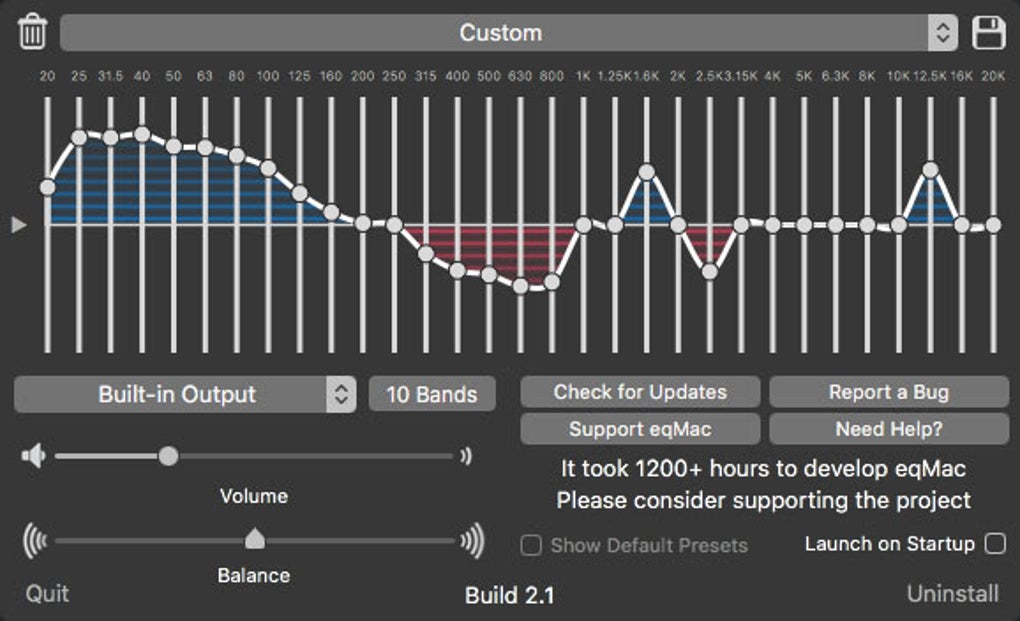
Task: Click the Uninstall link
Action: point(952,594)
